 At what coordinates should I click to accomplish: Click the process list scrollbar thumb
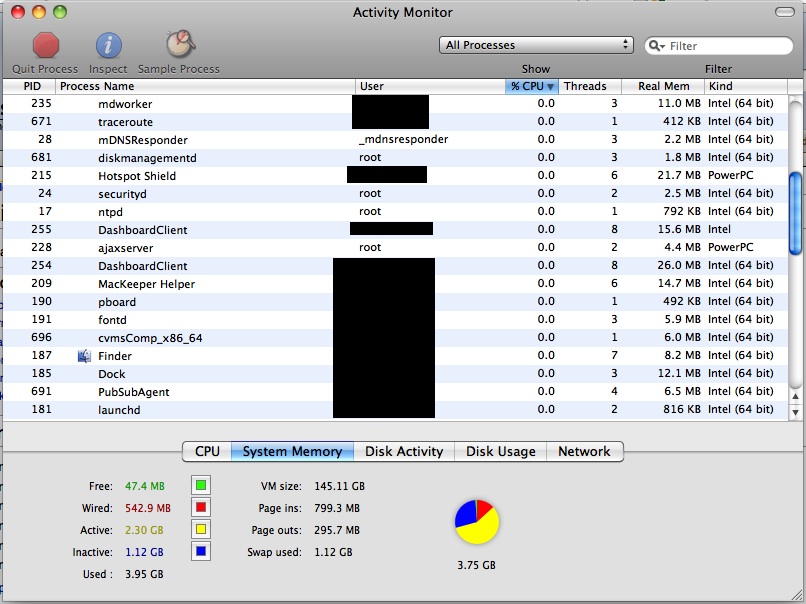[x=795, y=213]
